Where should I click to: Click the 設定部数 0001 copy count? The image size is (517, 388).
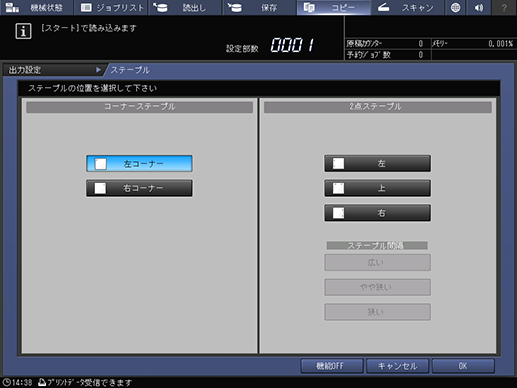(271, 45)
